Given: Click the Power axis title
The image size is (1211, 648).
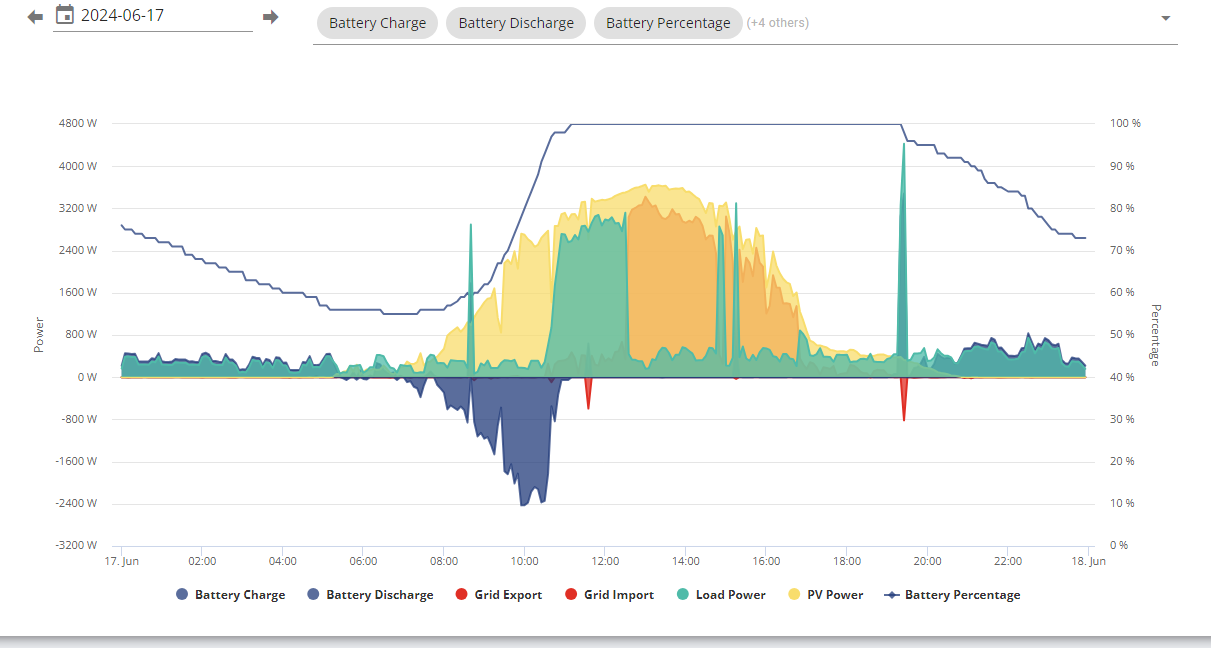Looking at the screenshot, I should click(x=39, y=334).
